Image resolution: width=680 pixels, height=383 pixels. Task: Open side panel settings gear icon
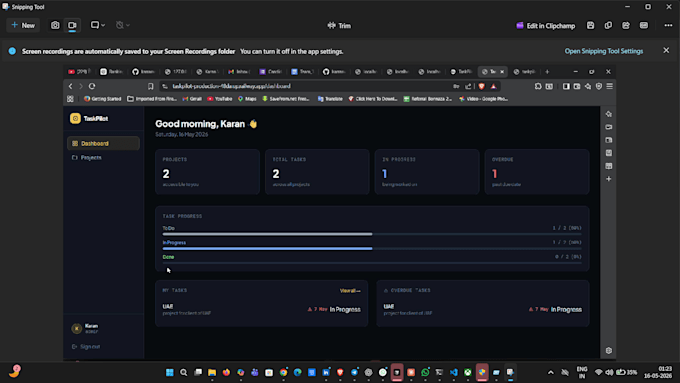[608, 350]
